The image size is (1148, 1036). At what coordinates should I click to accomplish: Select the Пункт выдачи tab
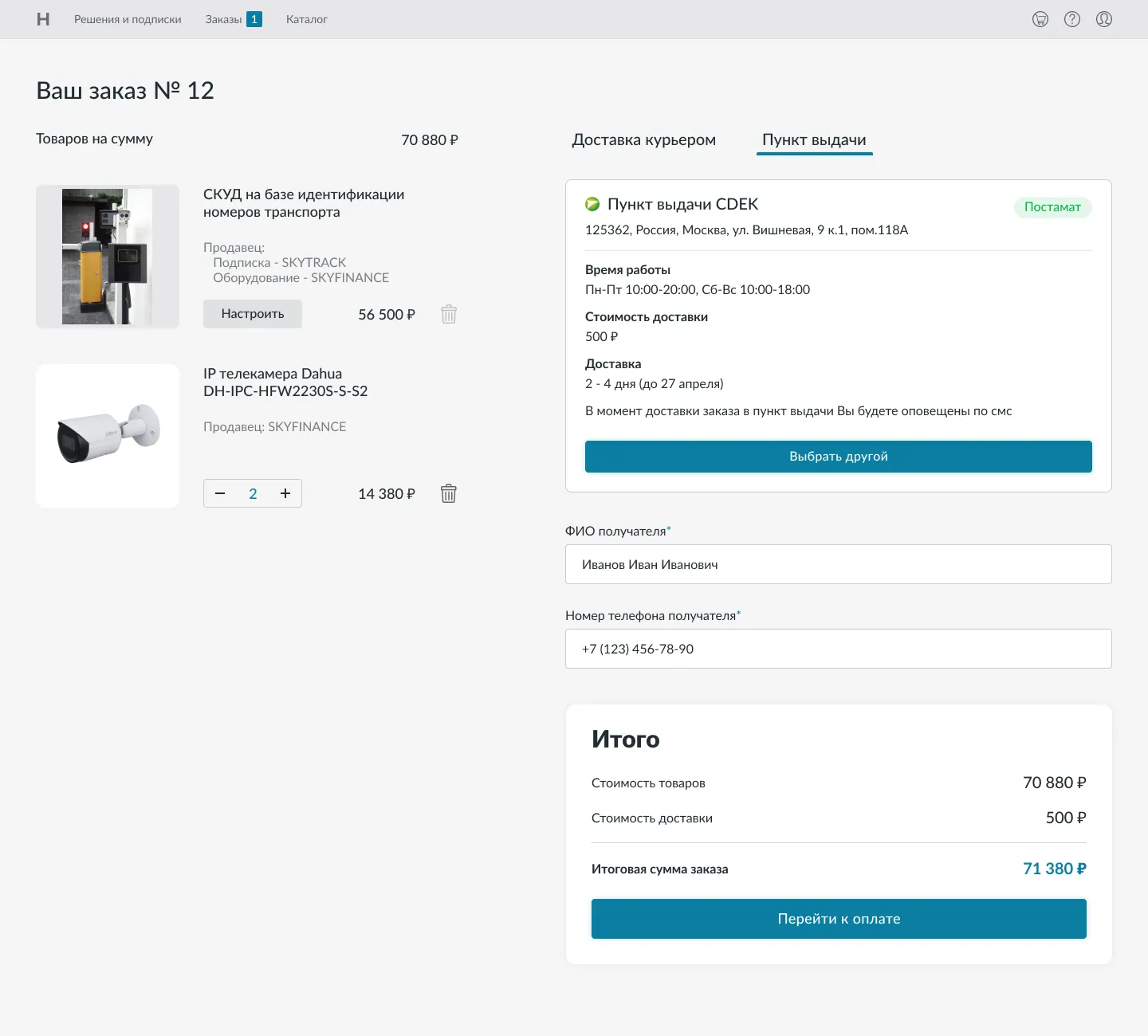tap(814, 140)
